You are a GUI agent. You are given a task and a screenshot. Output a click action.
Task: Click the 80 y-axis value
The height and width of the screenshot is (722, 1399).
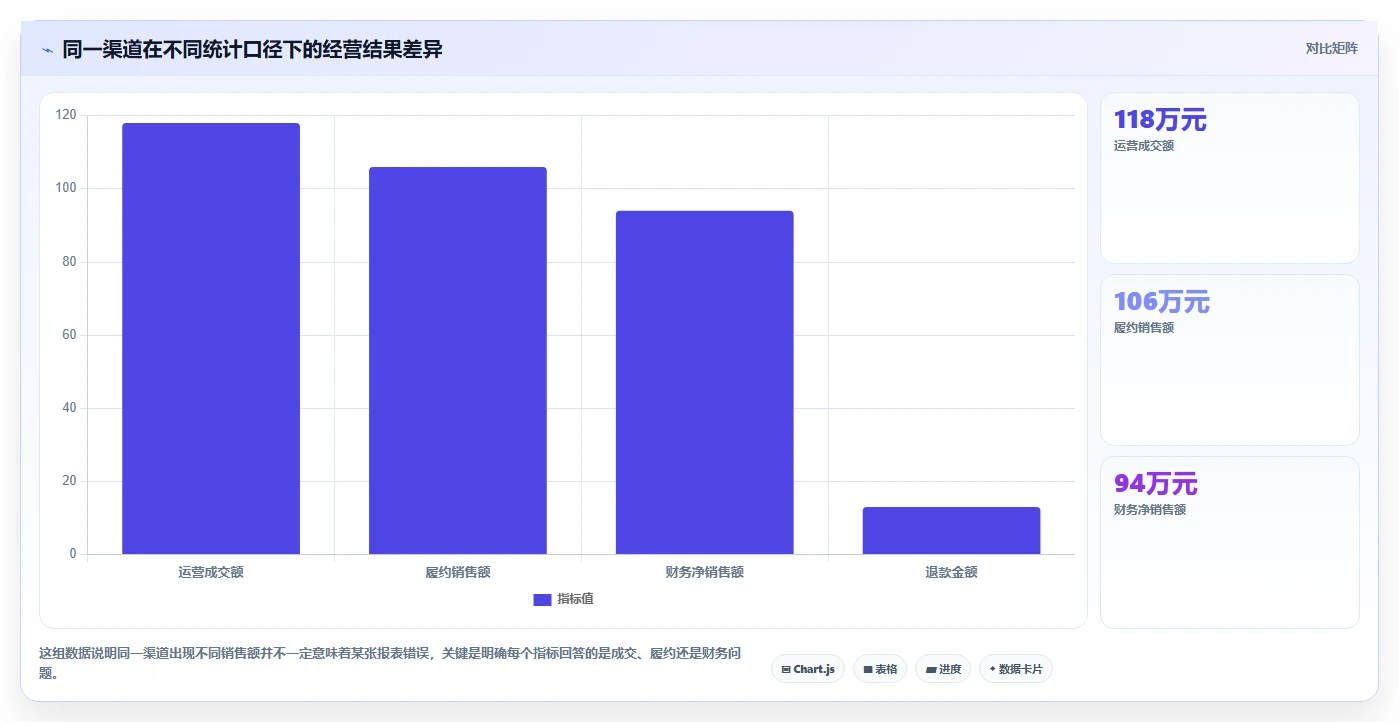point(69,262)
